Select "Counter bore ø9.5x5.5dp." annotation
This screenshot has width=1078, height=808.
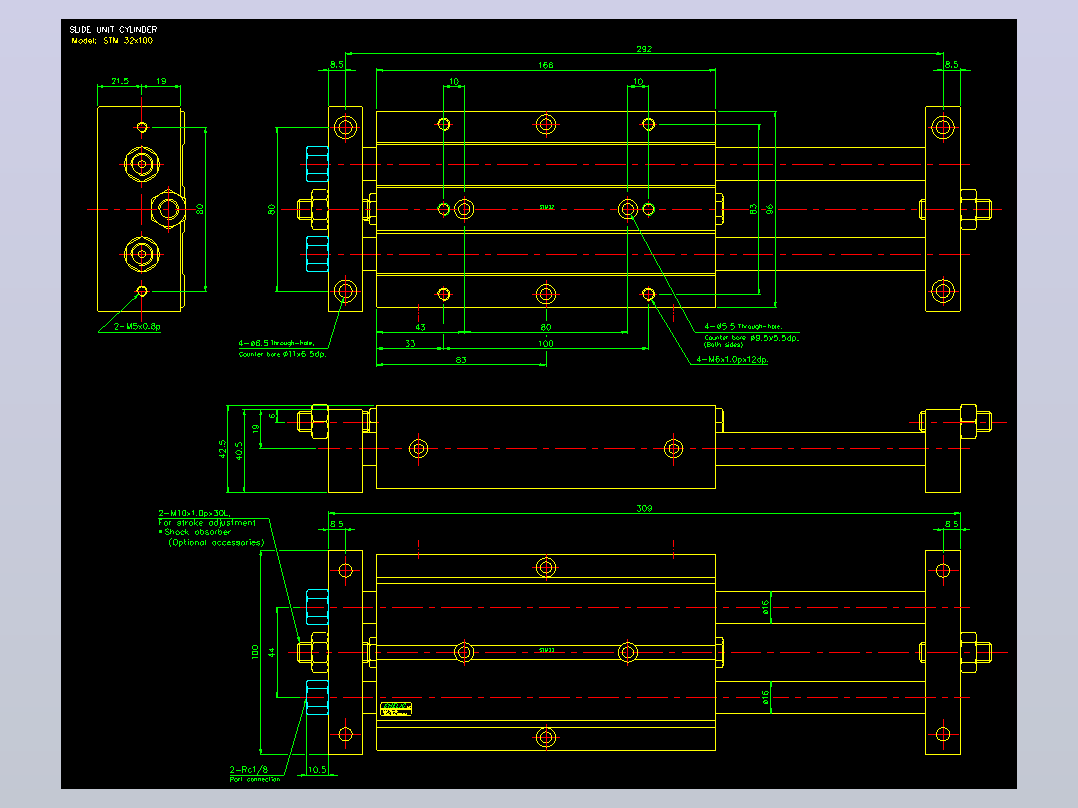click(751, 338)
